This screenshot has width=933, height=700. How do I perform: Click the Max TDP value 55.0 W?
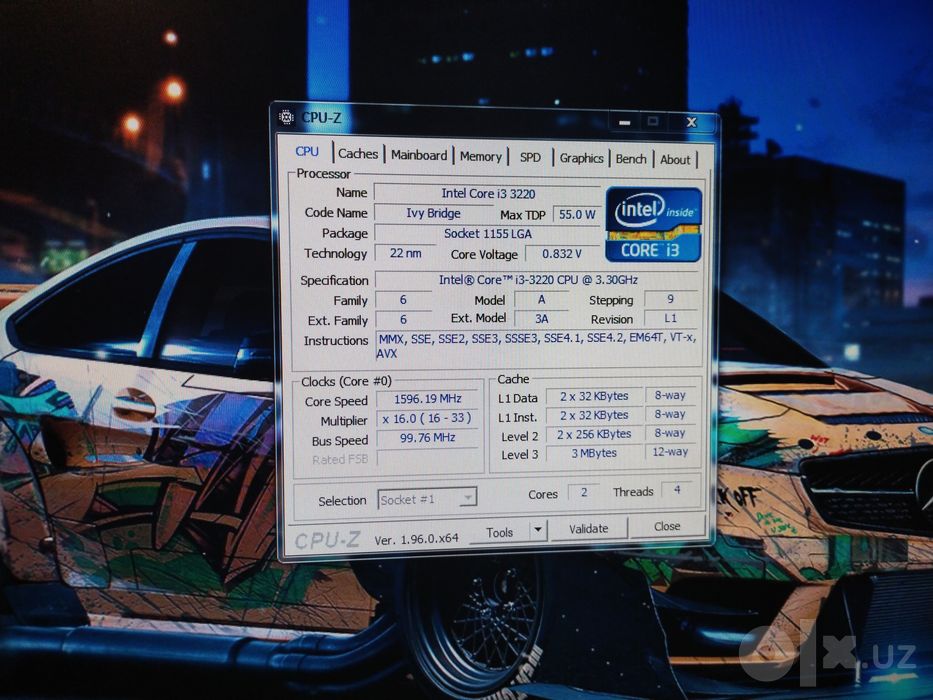tap(577, 215)
